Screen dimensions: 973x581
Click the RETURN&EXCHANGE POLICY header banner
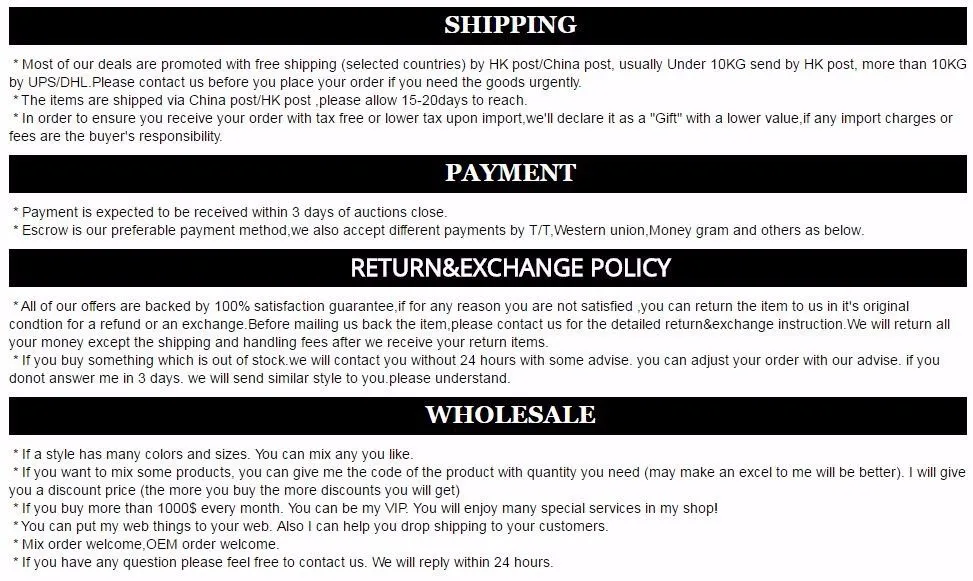click(488, 268)
